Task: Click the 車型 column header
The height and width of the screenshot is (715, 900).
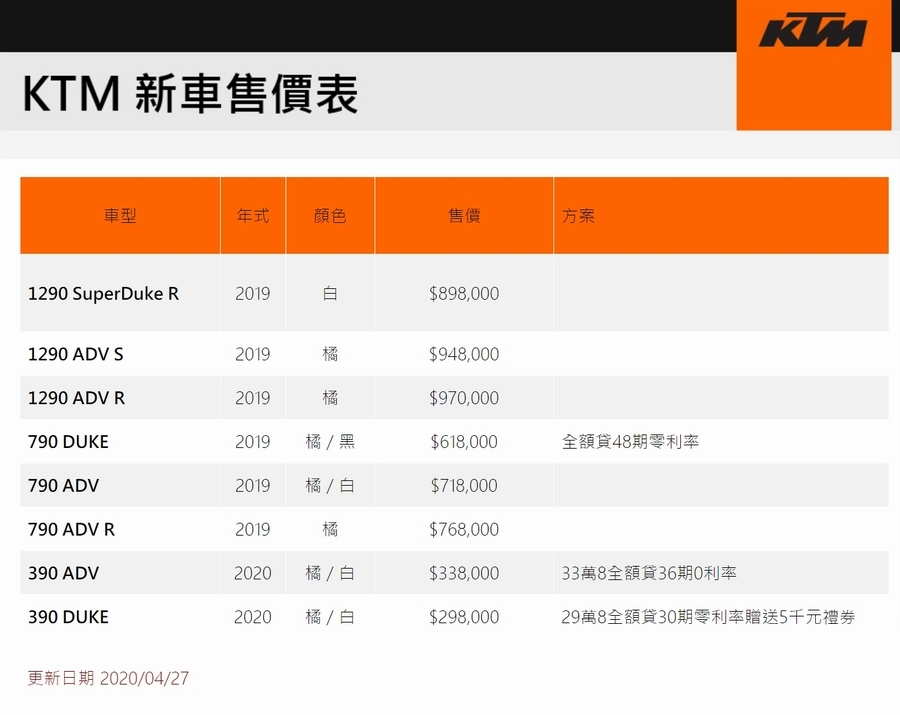Action: point(120,216)
